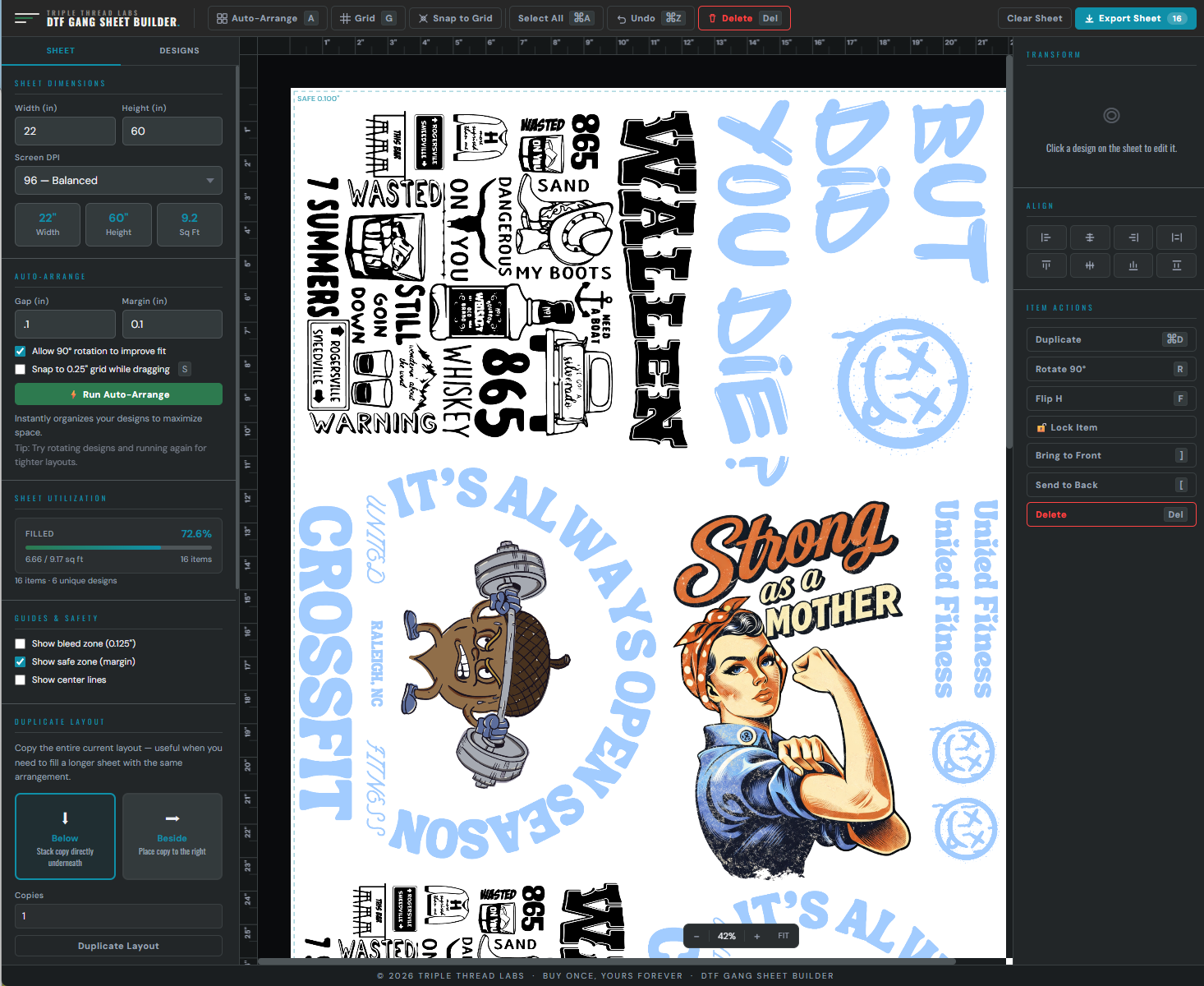The width and height of the screenshot is (1204, 986).
Task: Export the sheet with the Export Sheet button
Action: (1135, 18)
